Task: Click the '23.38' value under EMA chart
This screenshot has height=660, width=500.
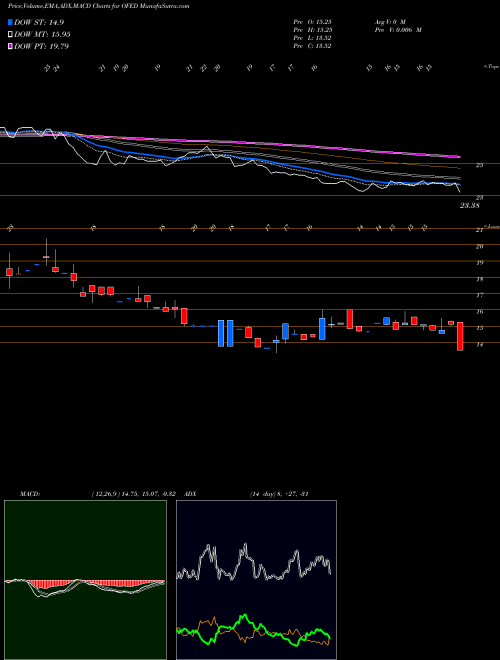Action: (x=470, y=205)
